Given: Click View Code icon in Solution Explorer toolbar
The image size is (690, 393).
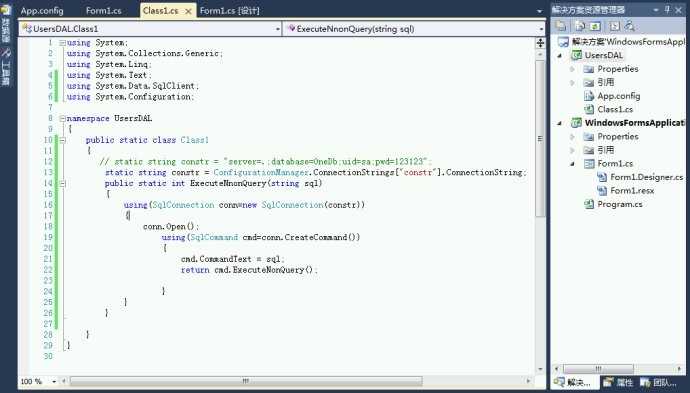Looking at the screenshot, I should click(614, 26).
